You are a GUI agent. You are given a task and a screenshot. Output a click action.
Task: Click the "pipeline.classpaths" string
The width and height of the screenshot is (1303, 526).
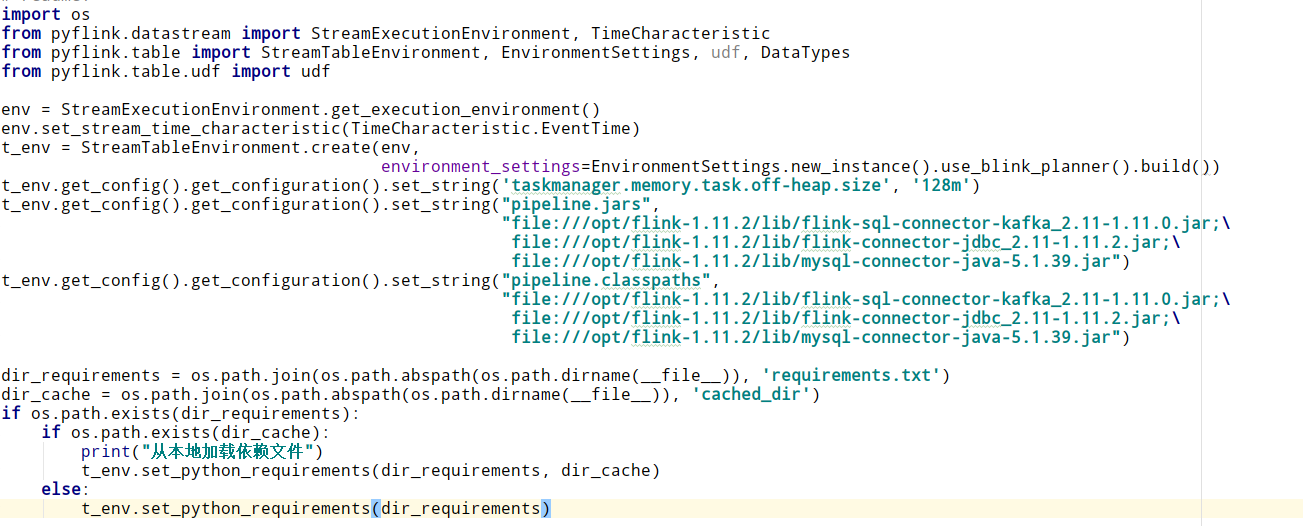(x=605, y=280)
